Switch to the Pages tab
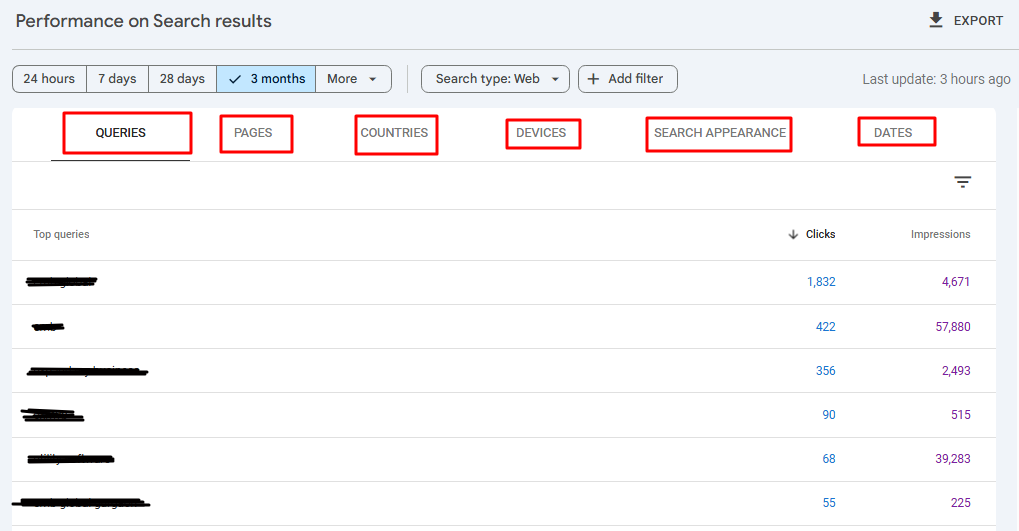The height and width of the screenshot is (531, 1019). [253, 133]
